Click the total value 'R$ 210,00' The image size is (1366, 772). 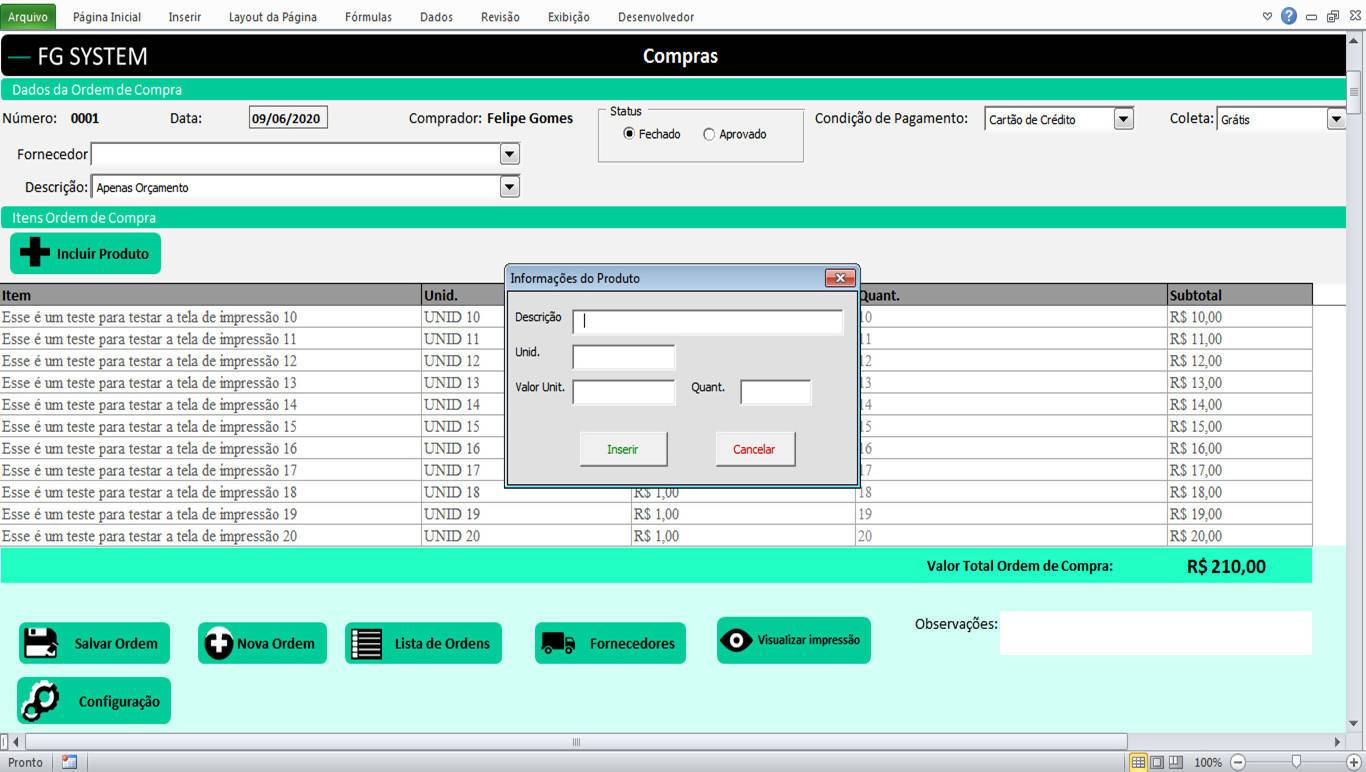1226,567
